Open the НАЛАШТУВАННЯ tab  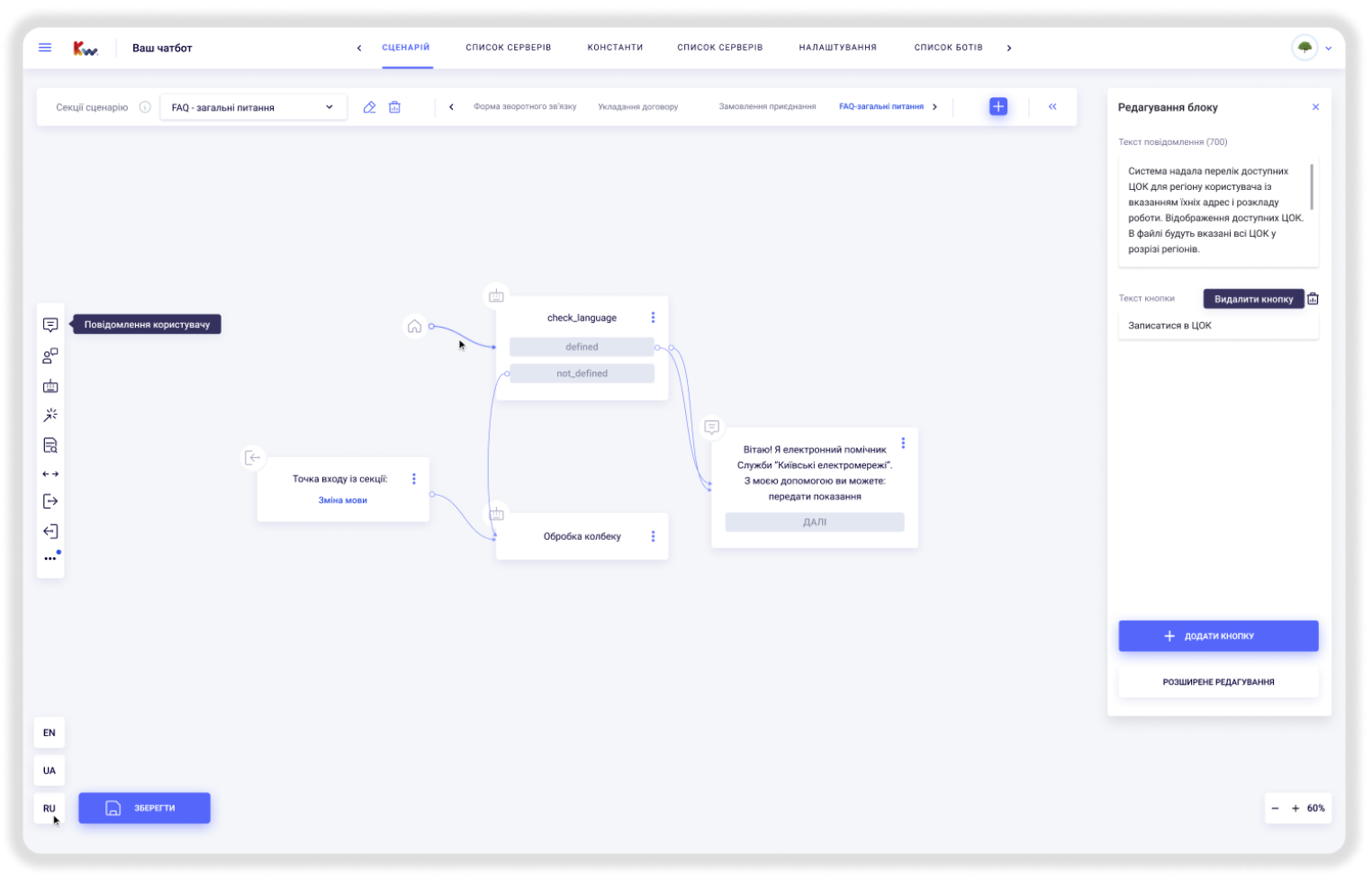(837, 48)
